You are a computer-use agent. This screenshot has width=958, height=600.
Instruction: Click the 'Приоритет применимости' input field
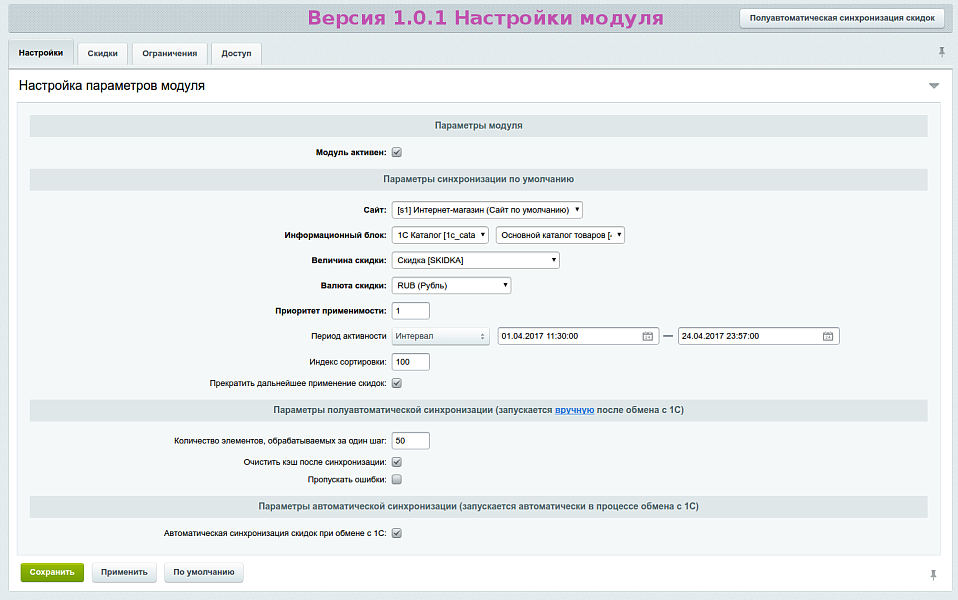point(410,310)
